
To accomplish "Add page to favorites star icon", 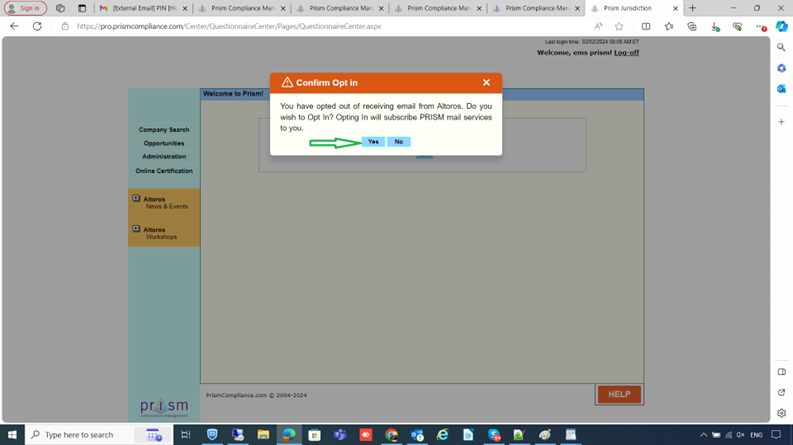I will click(619, 27).
